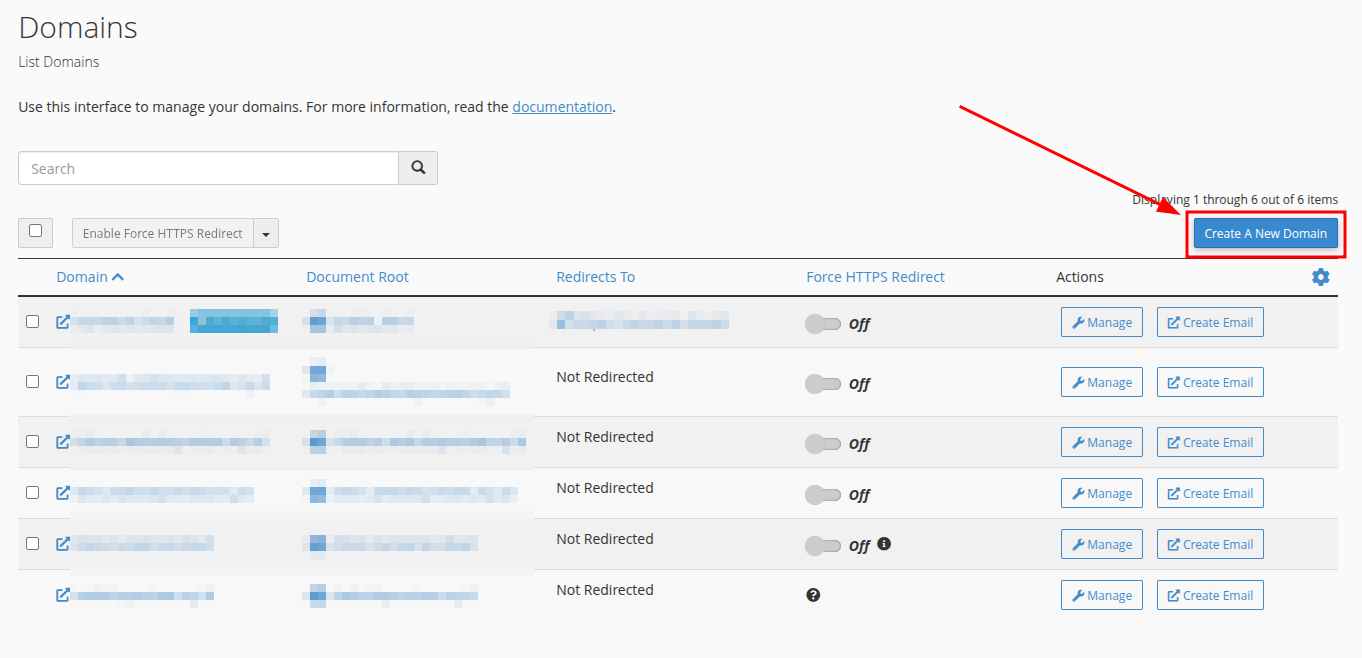Click the Create A New Domain button
The image size is (1362, 658).
coord(1265,233)
